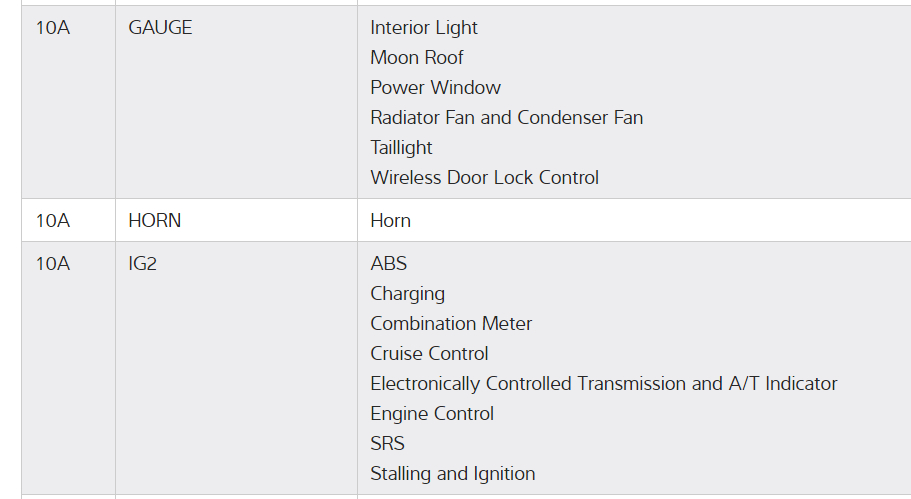The height and width of the screenshot is (499, 911).
Task: Click the 10A amperage in HORN row
Action: [x=53, y=221]
